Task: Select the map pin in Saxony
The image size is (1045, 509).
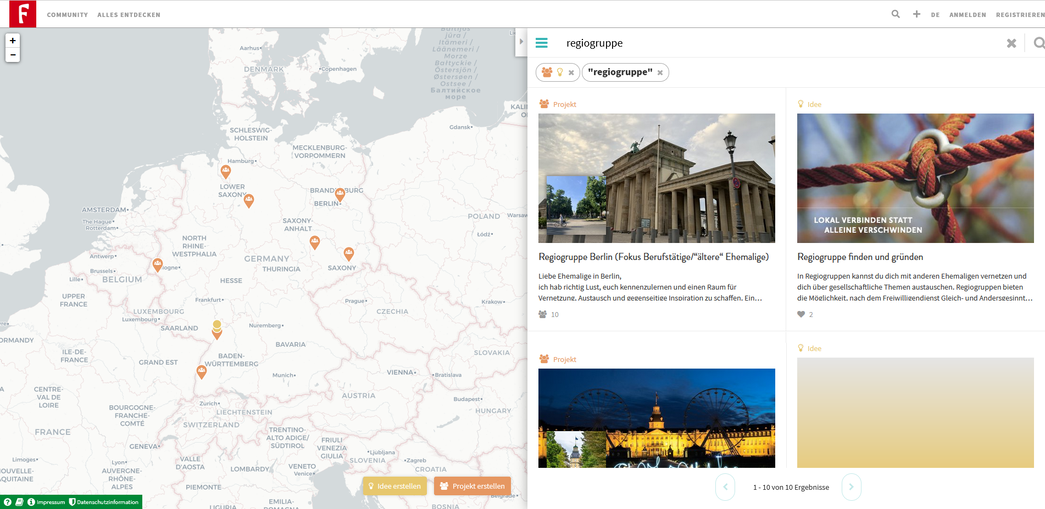Action: point(349,254)
